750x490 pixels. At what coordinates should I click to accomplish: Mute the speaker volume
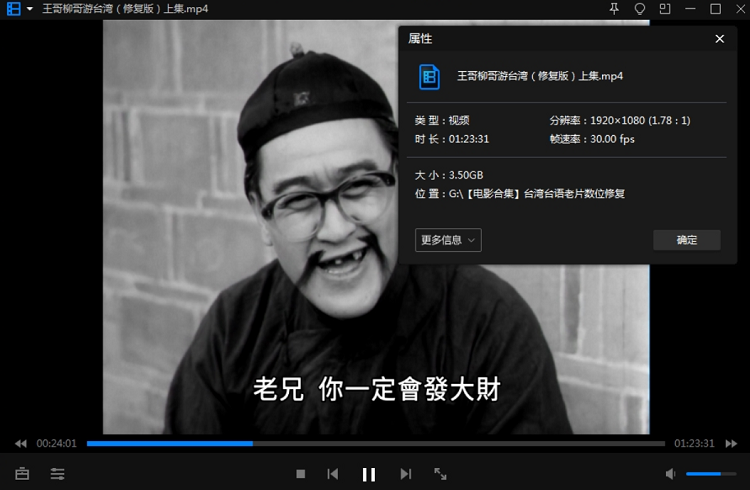(670, 473)
